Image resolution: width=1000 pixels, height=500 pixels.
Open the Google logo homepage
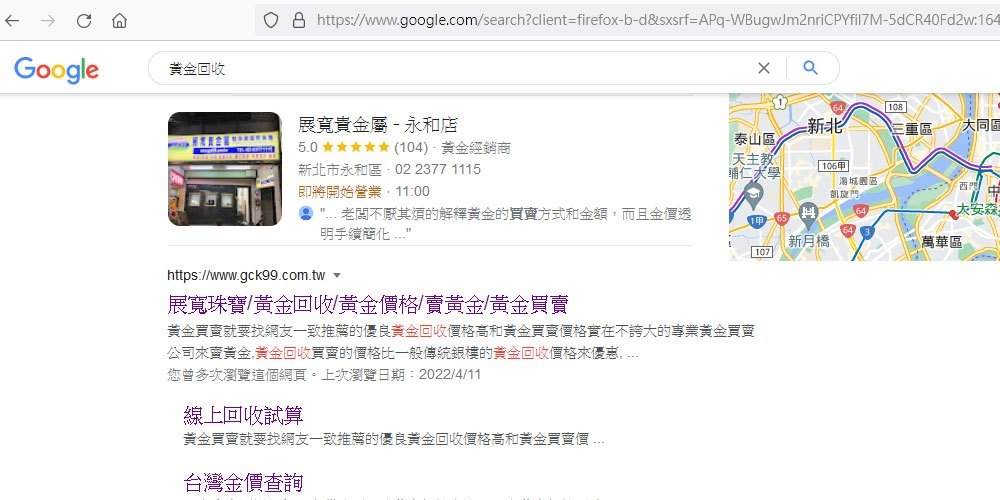click(x=57, y=70)
